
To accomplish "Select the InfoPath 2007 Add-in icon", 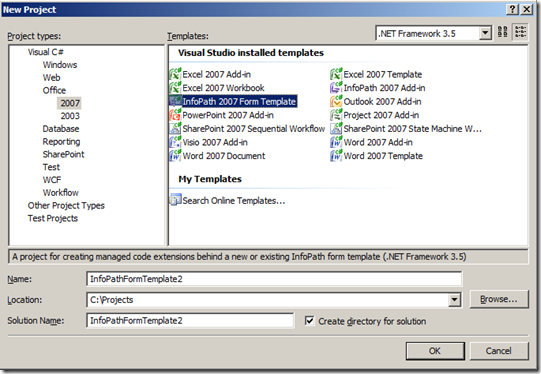I will pyautogui.click(x=336, y=88).
